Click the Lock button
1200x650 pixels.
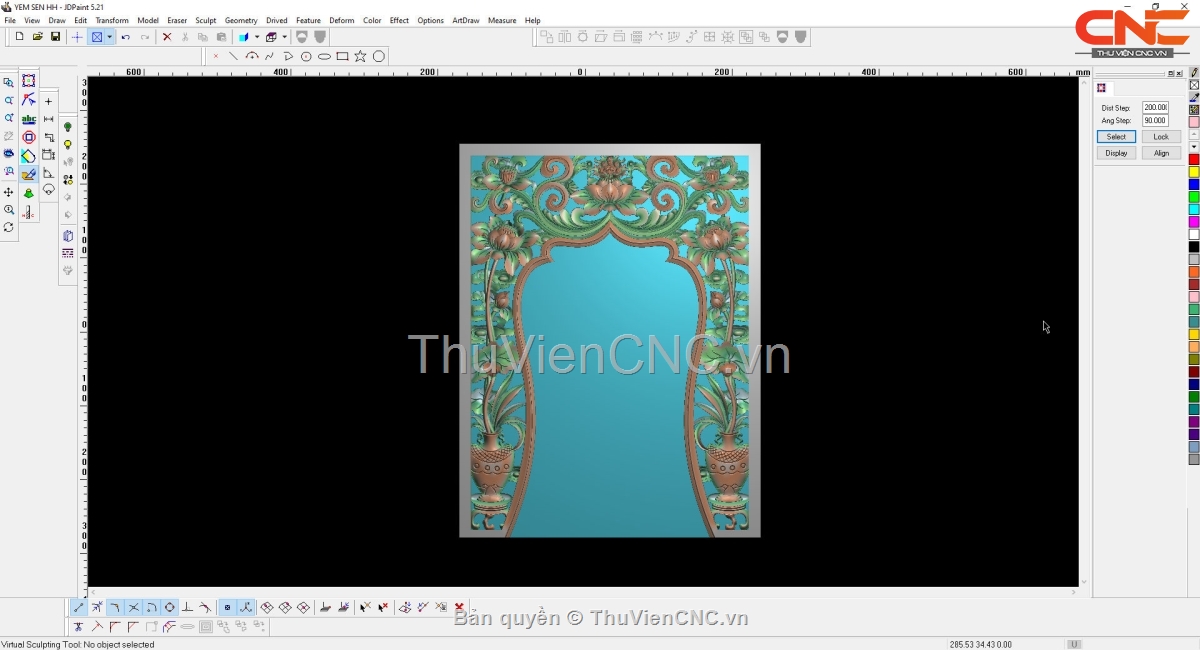tap(1160, 137)
